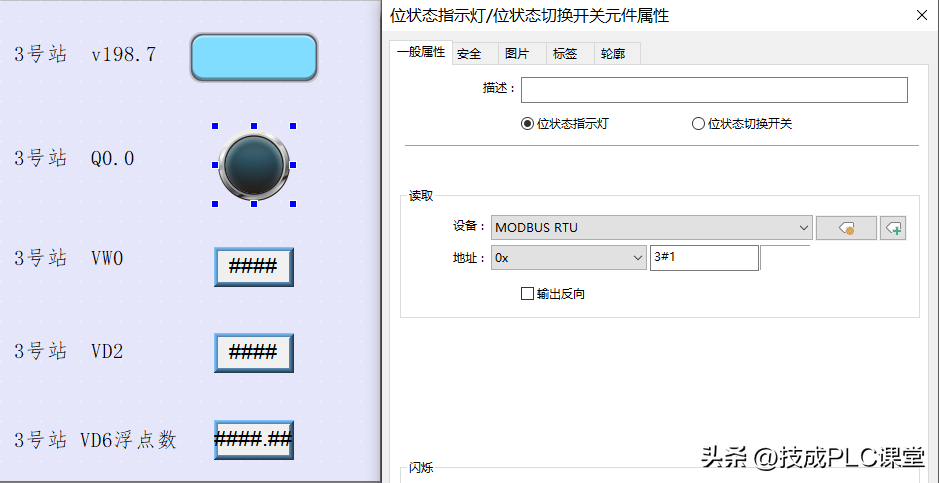Click the light blue rectangle for v198.7
939x483 pixels.
pos(254,57)
